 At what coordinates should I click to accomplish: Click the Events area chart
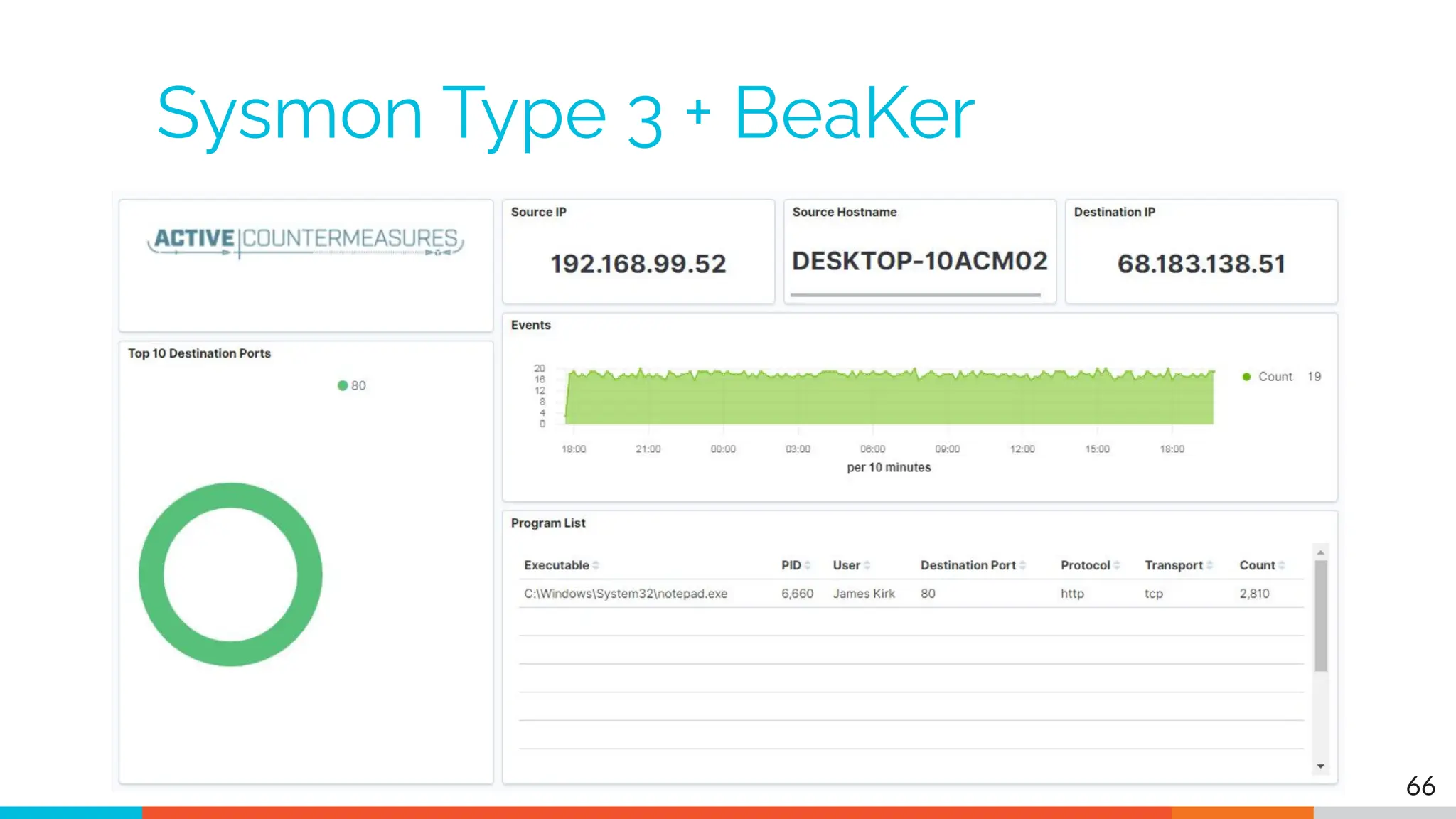coord(889,398)
